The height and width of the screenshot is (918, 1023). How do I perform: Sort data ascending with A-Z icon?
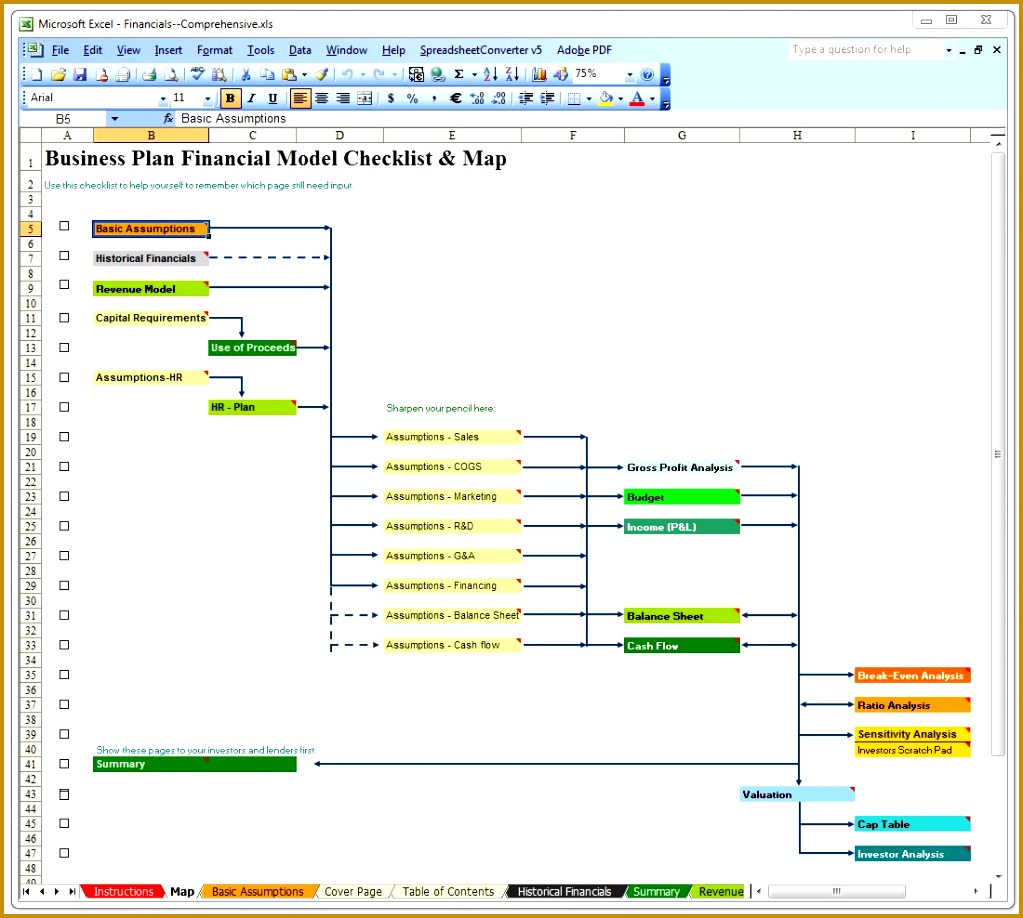click(x=489, y=73)
